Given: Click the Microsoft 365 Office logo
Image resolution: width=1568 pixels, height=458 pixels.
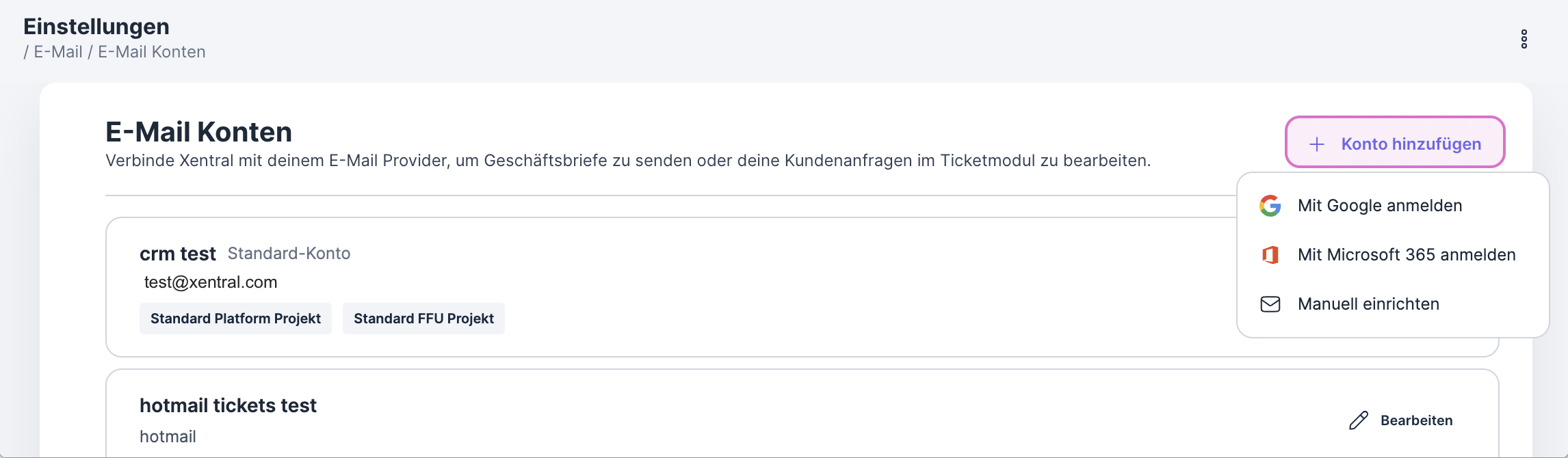Looking at the screenshot, I should 1270,255.
